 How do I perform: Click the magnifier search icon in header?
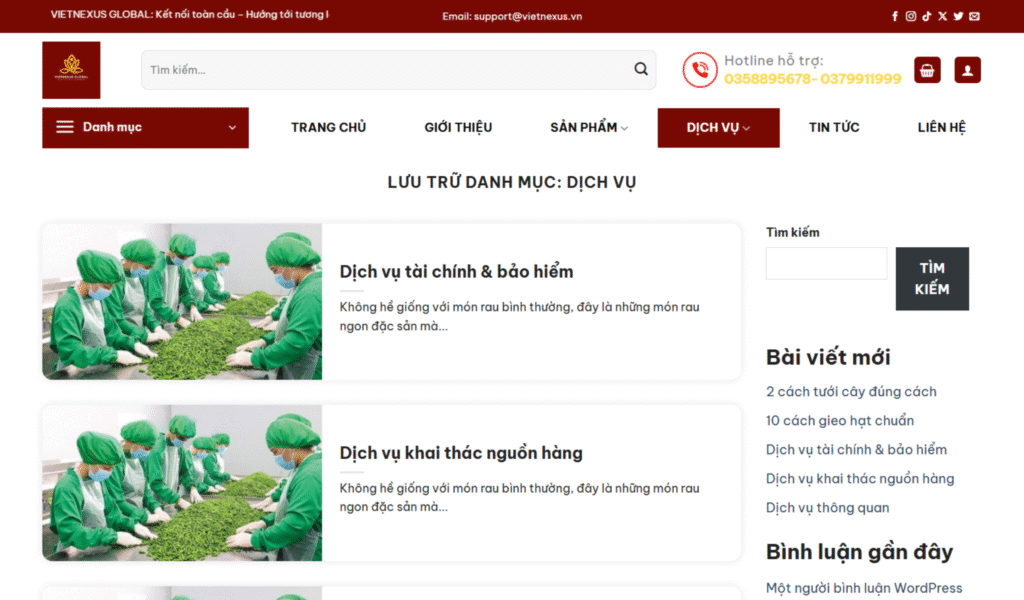641,70
